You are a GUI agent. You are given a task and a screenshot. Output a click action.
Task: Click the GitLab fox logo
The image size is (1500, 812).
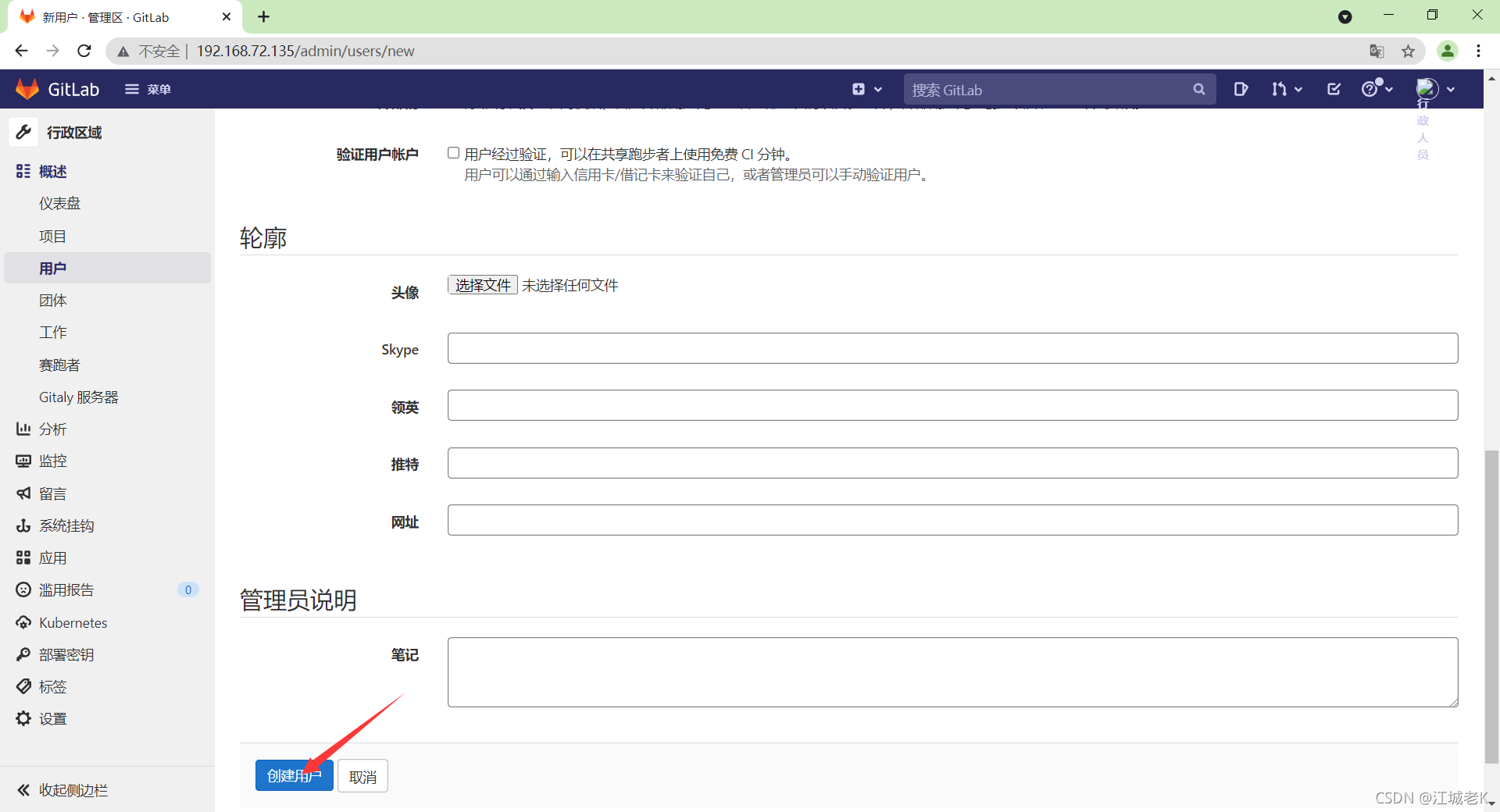(27, 89)
